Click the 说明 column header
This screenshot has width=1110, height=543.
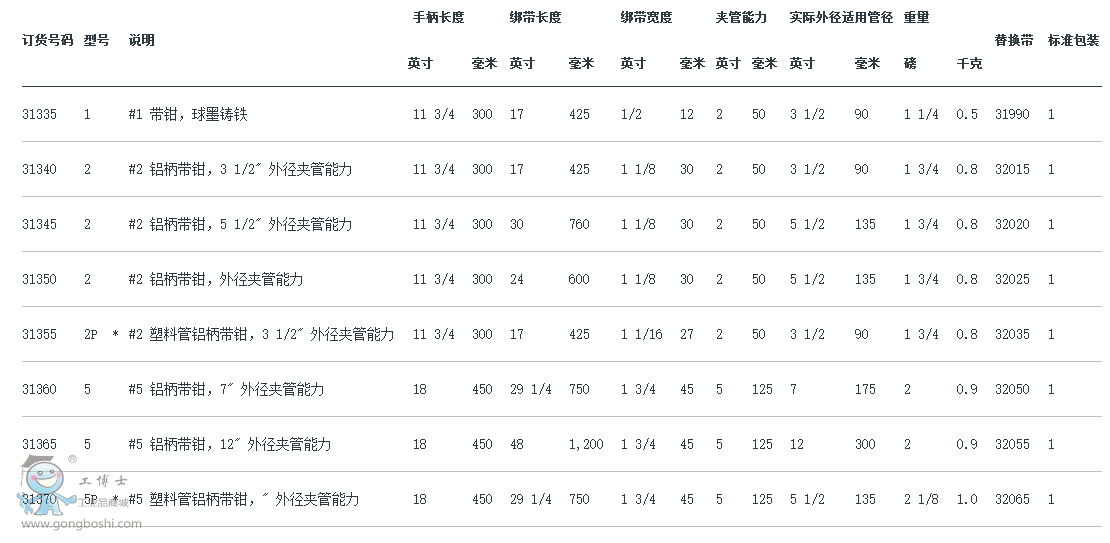[x=142, y=40]
